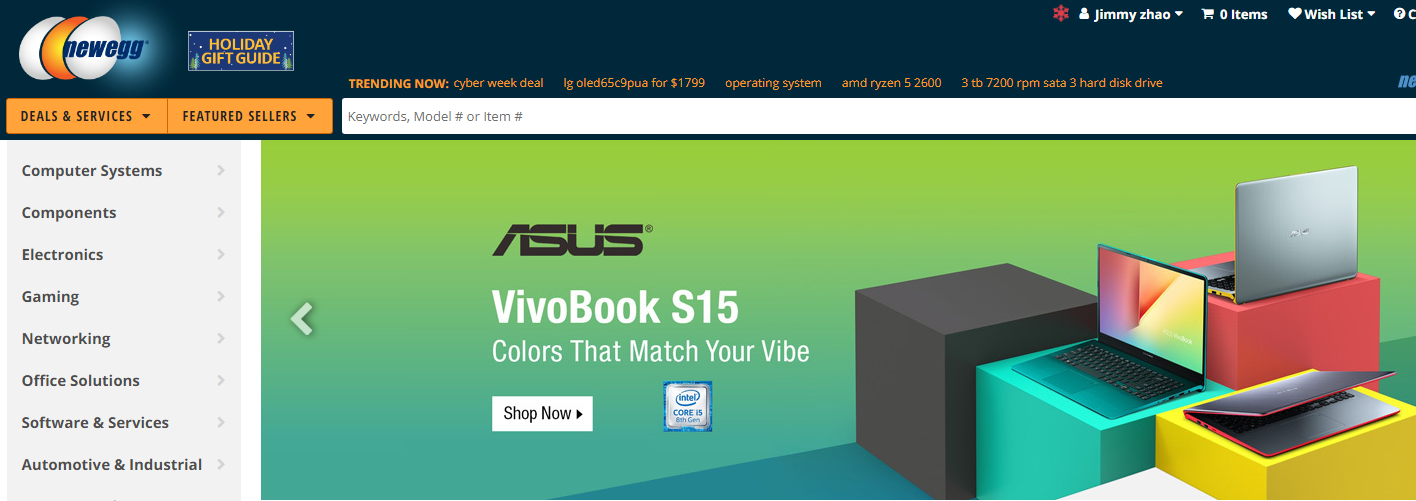The image size is (1416, 501).
Task: Open the Newegg logo homepage
Action: (83, 50)
